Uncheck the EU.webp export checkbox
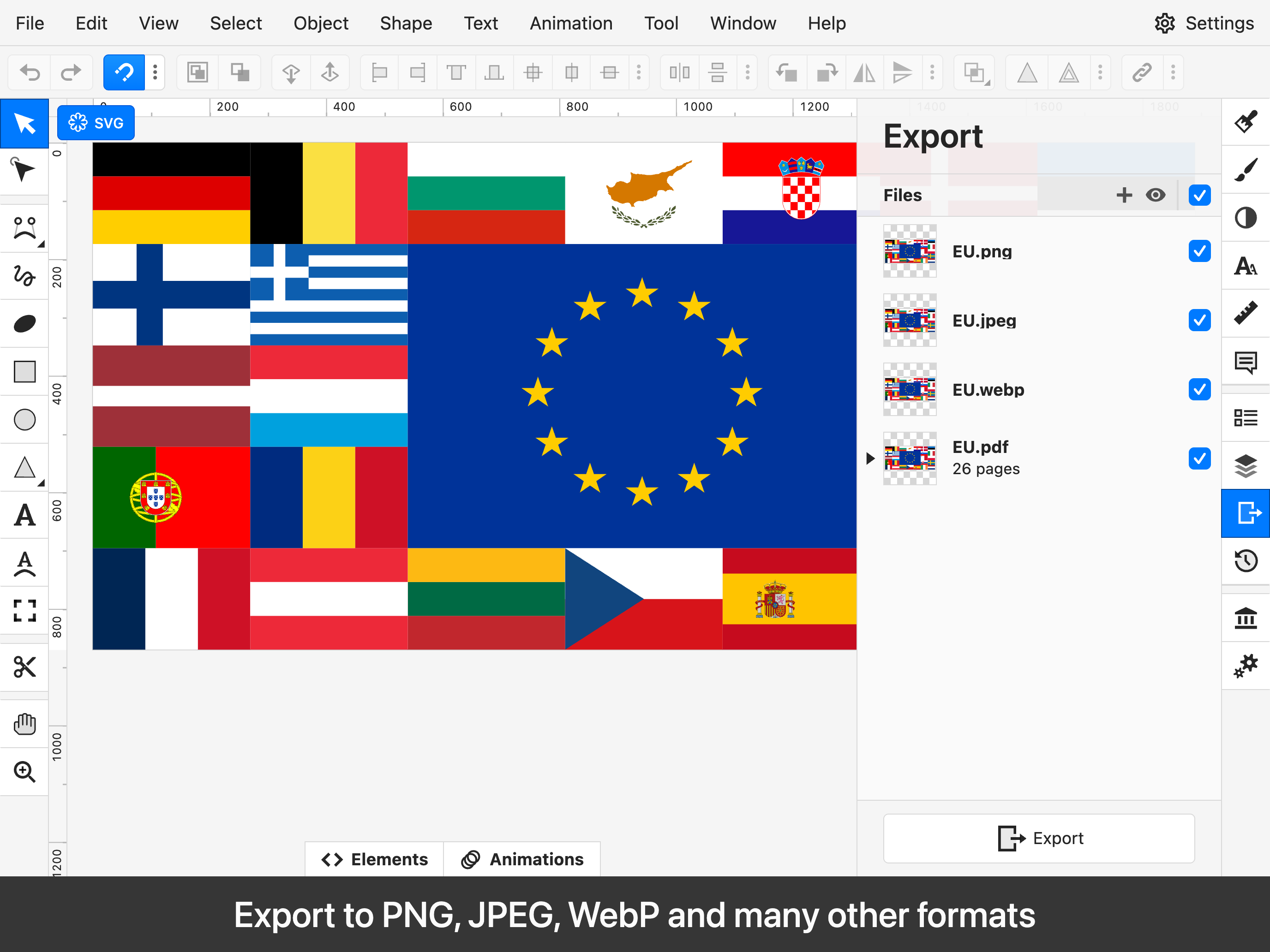This screenshot has width=1270, height=952. 1199,390
